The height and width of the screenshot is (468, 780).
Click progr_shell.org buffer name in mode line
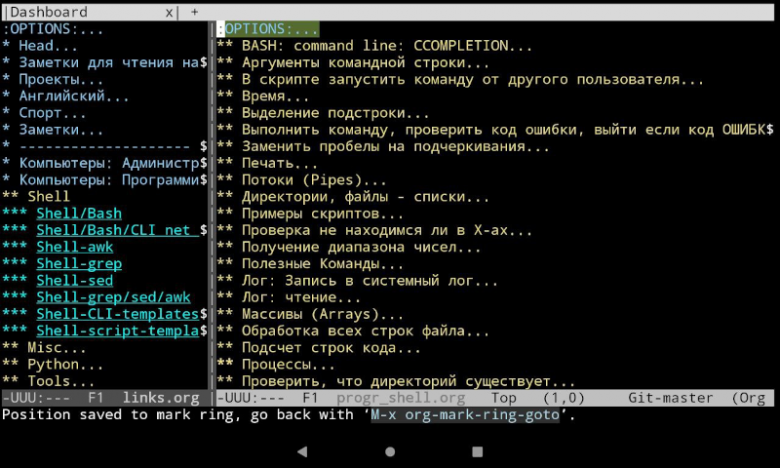point(400,398)
